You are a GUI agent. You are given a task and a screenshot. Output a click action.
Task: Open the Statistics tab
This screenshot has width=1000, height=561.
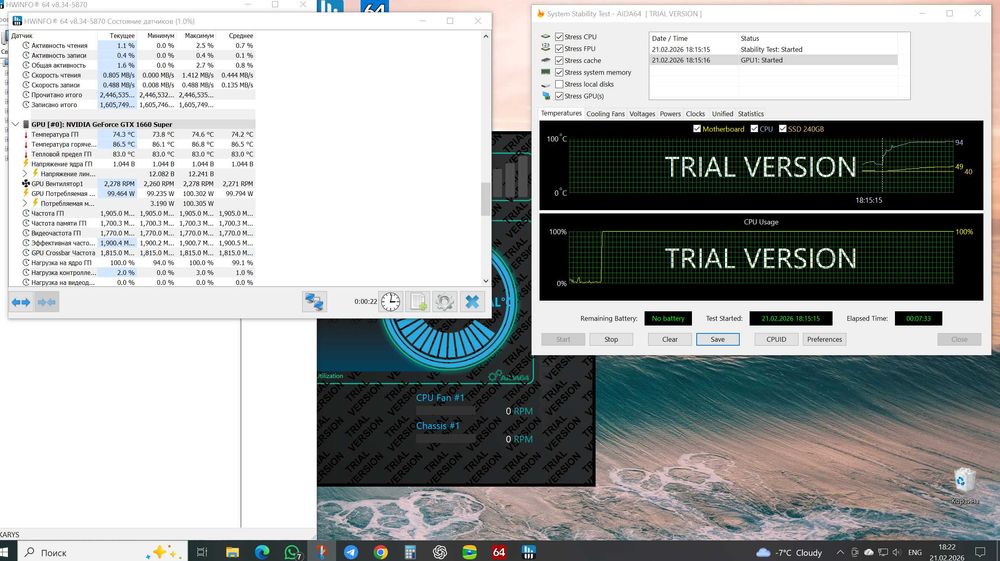click(x=750, y=114)
